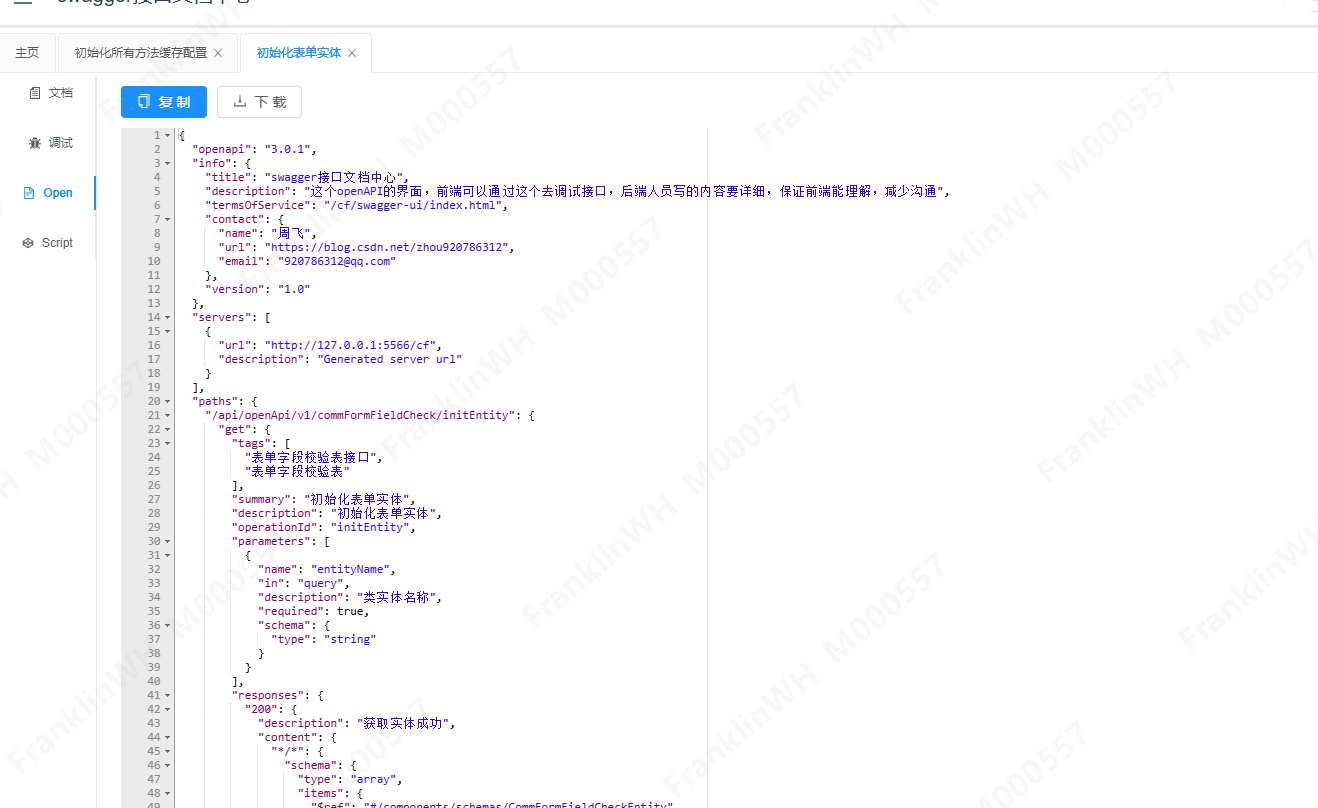Click the "Generated server url" description
1318x808 pixels.
pos(389,359)
